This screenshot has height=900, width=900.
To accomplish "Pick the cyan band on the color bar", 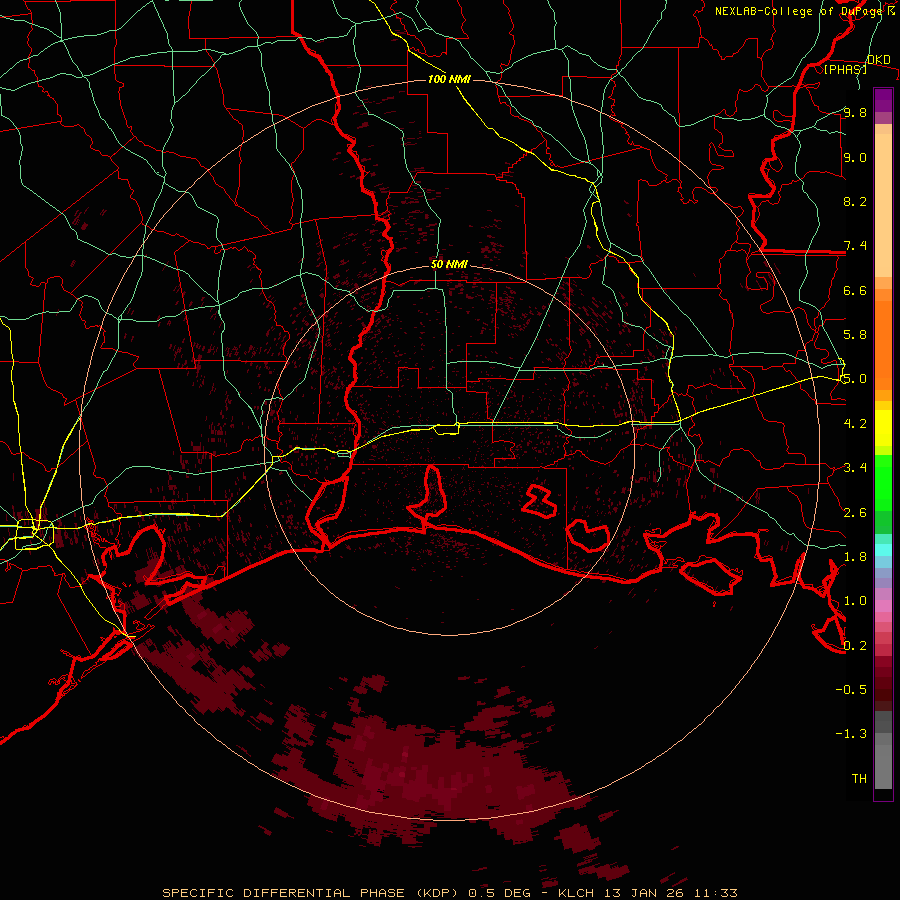I will (883, 549).
